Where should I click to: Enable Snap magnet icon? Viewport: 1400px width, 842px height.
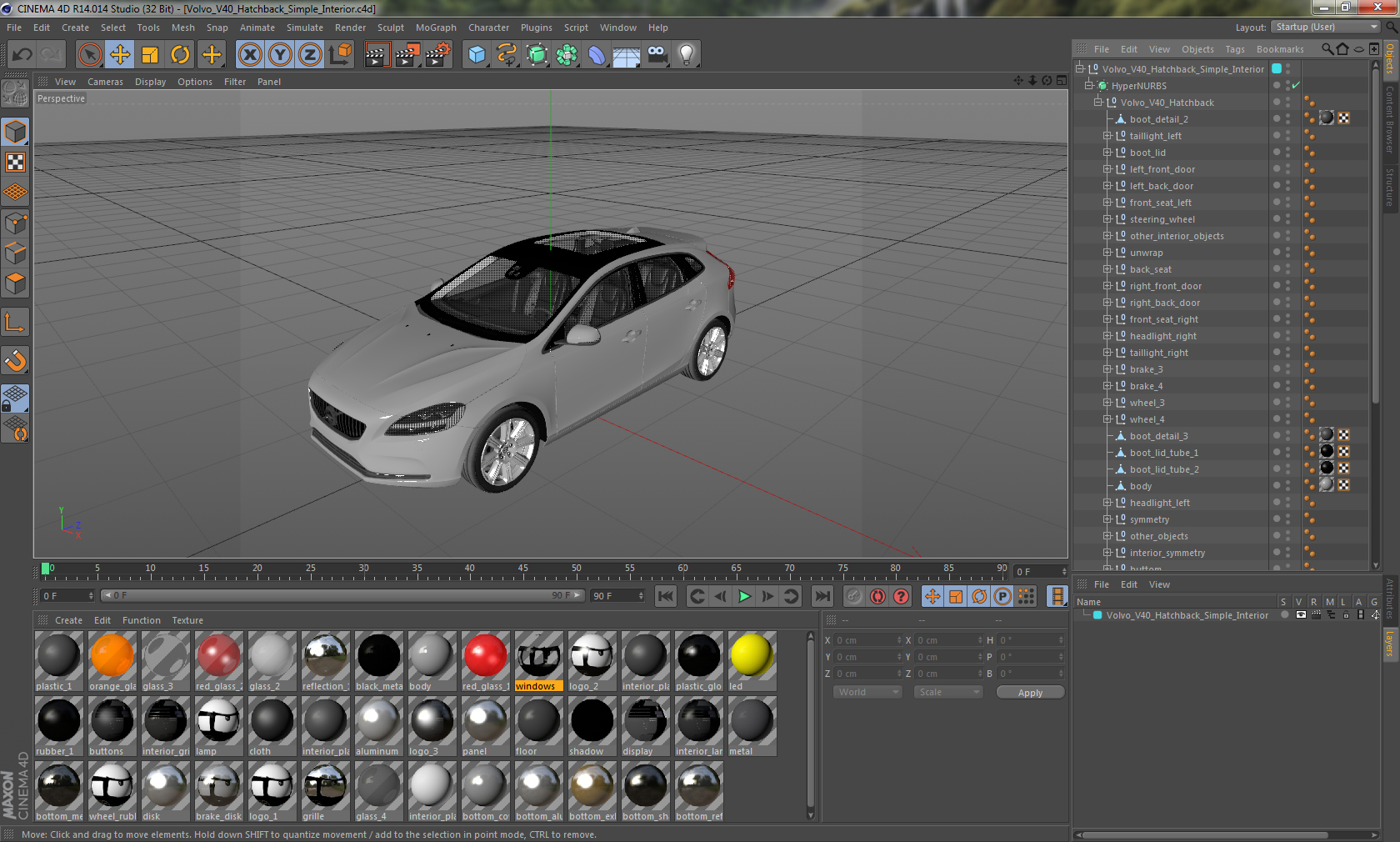(x=15, y=360)
